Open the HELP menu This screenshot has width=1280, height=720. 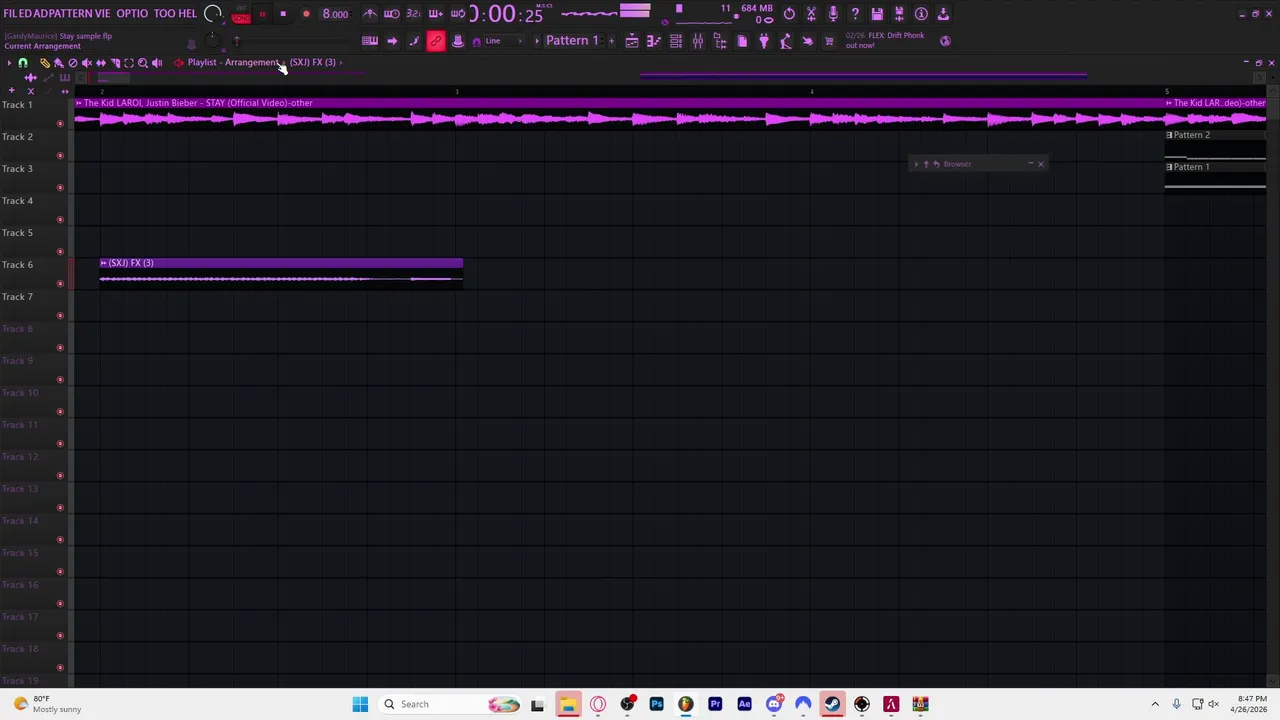[x=186, y=14]
